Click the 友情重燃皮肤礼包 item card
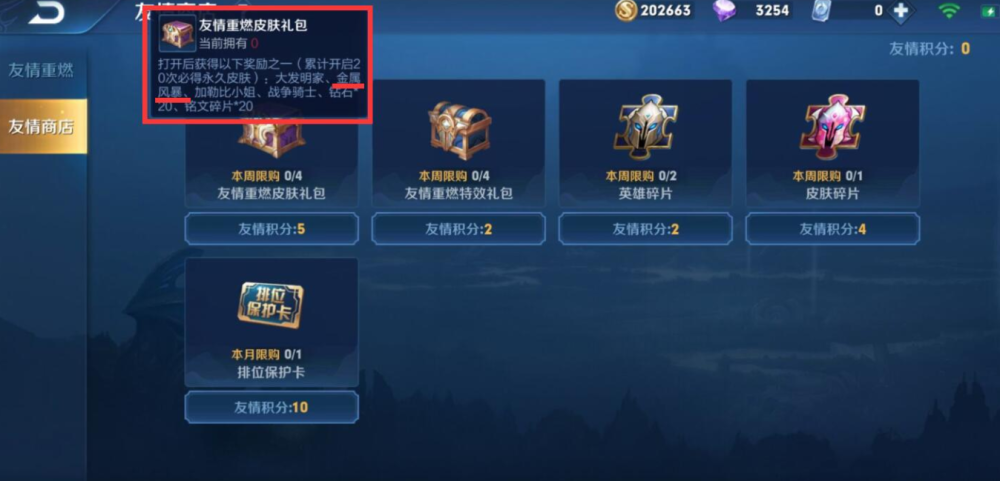This screenshot has height=481, width=1000. coord(272,144)
